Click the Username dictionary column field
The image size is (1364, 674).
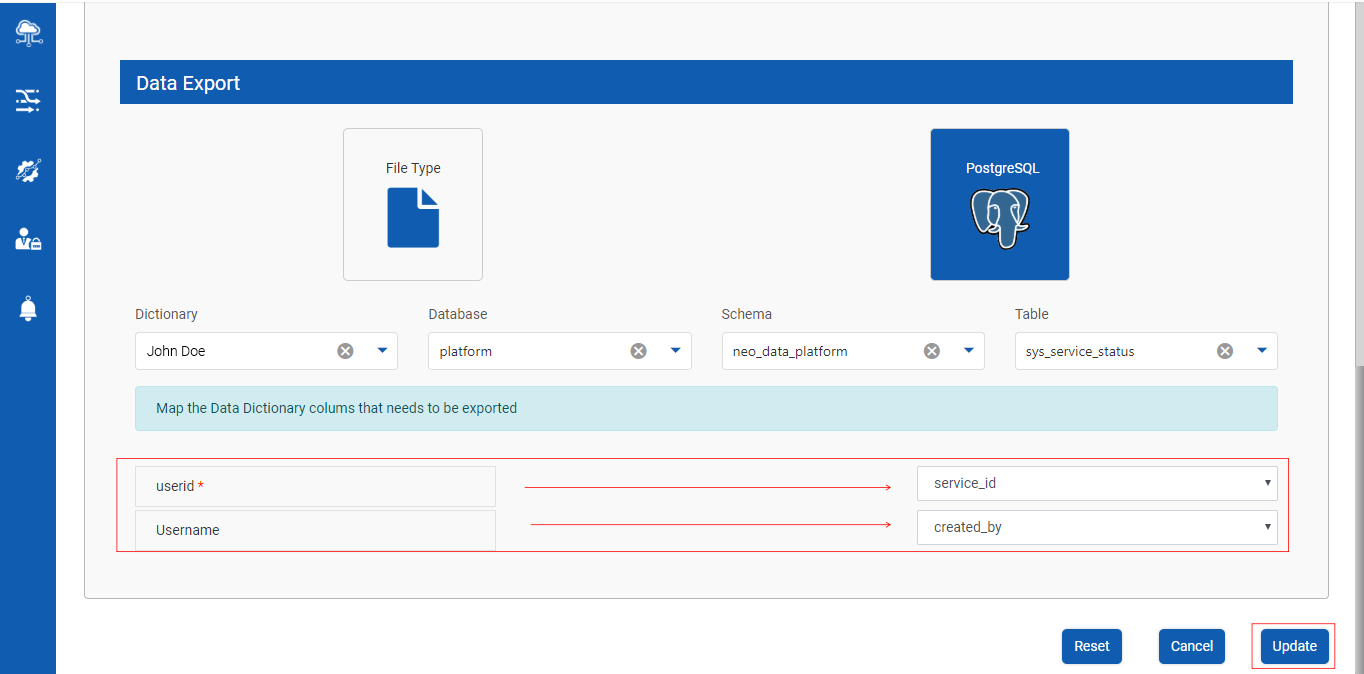click(315, 530)
